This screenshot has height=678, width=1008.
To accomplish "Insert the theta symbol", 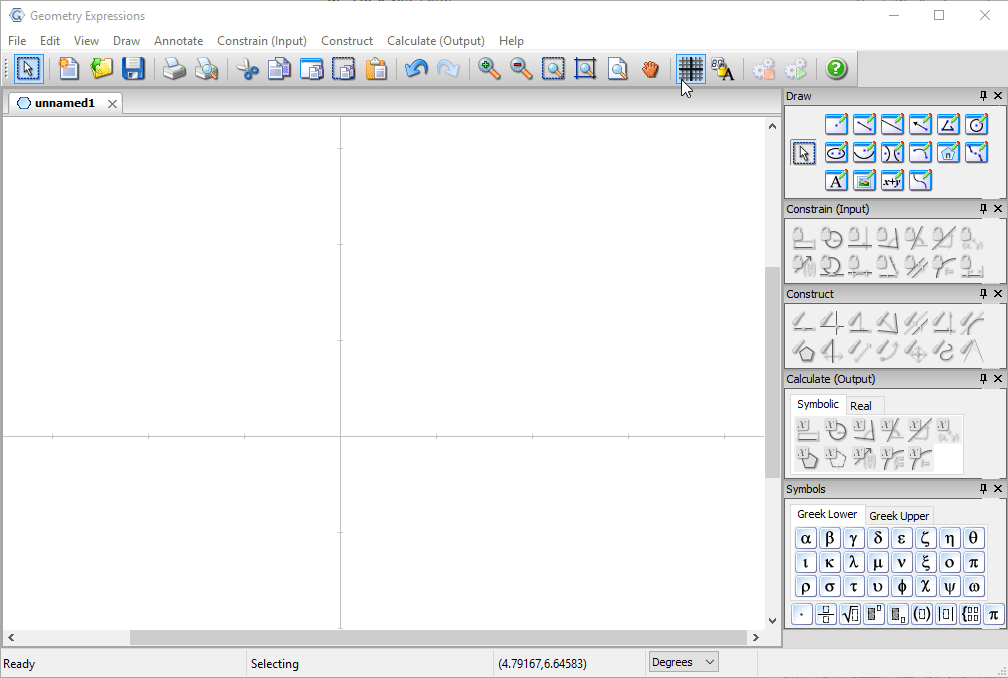I will pyautogui.click(x=973, y=539).
